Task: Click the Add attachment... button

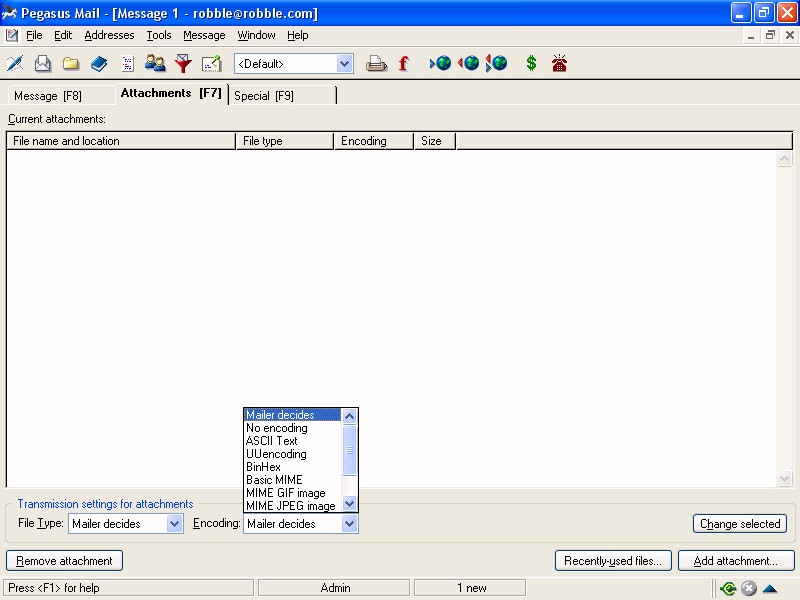Action: click(736, 561)
